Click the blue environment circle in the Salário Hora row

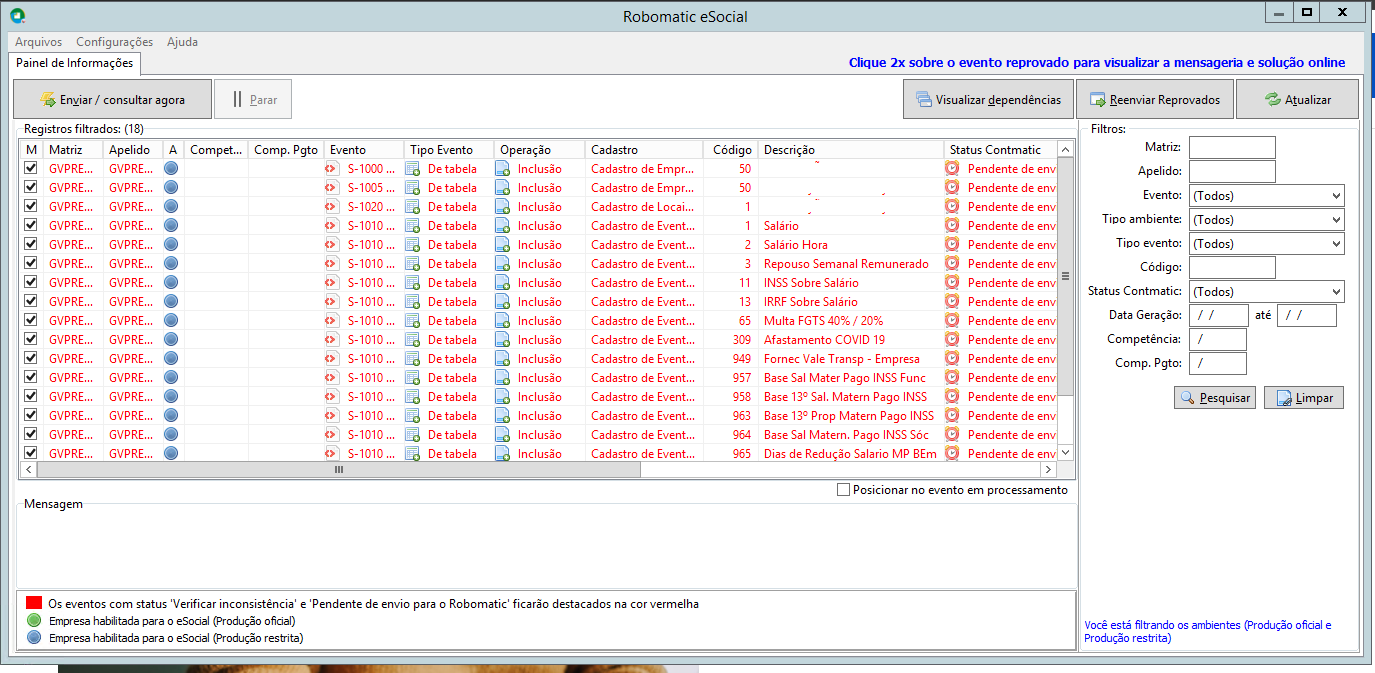[171, 245]
